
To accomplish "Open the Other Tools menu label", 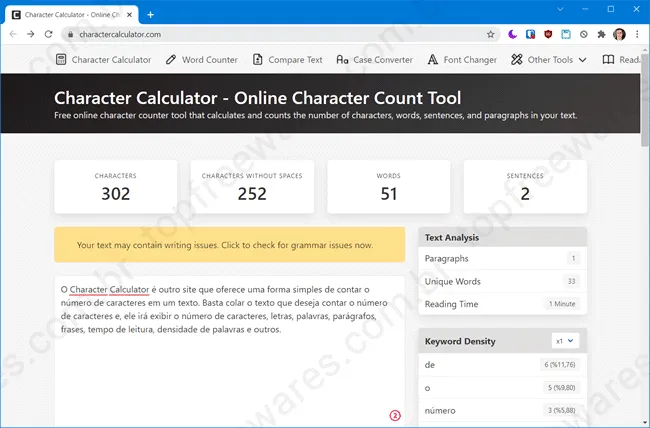I will tap(550, 60).
